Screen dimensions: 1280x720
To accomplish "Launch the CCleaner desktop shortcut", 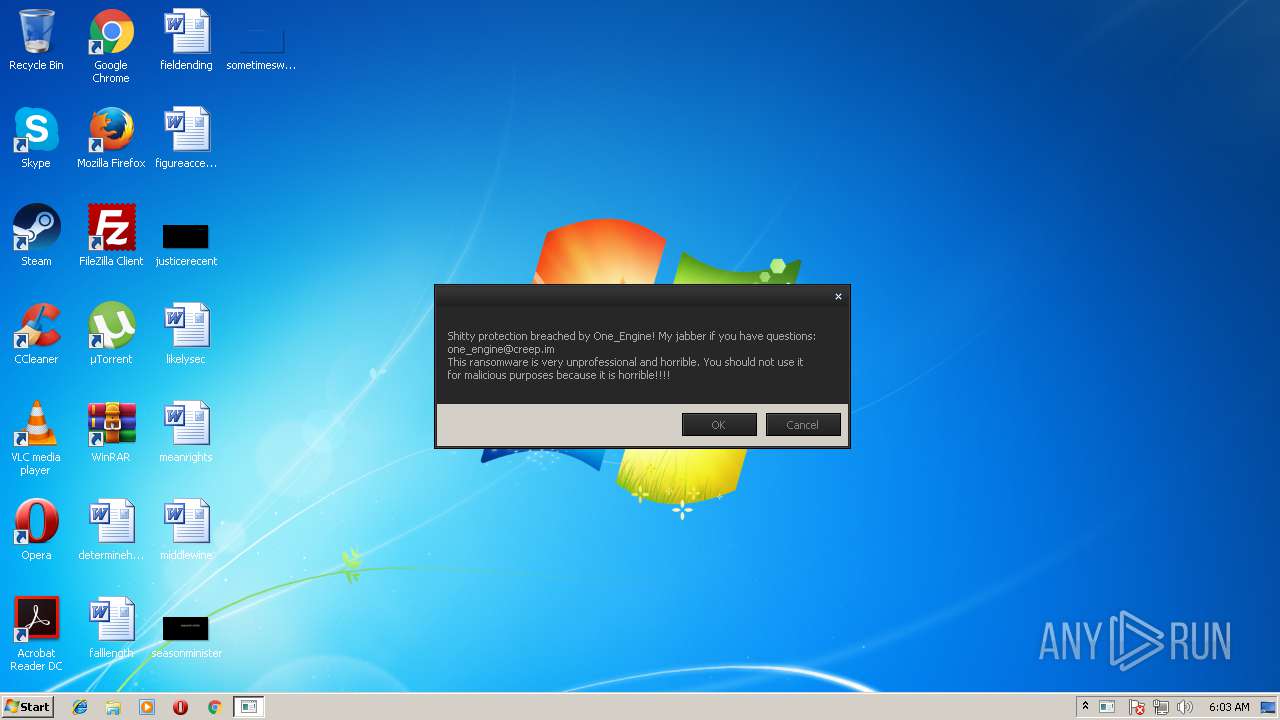I will [x=36, y=334].
